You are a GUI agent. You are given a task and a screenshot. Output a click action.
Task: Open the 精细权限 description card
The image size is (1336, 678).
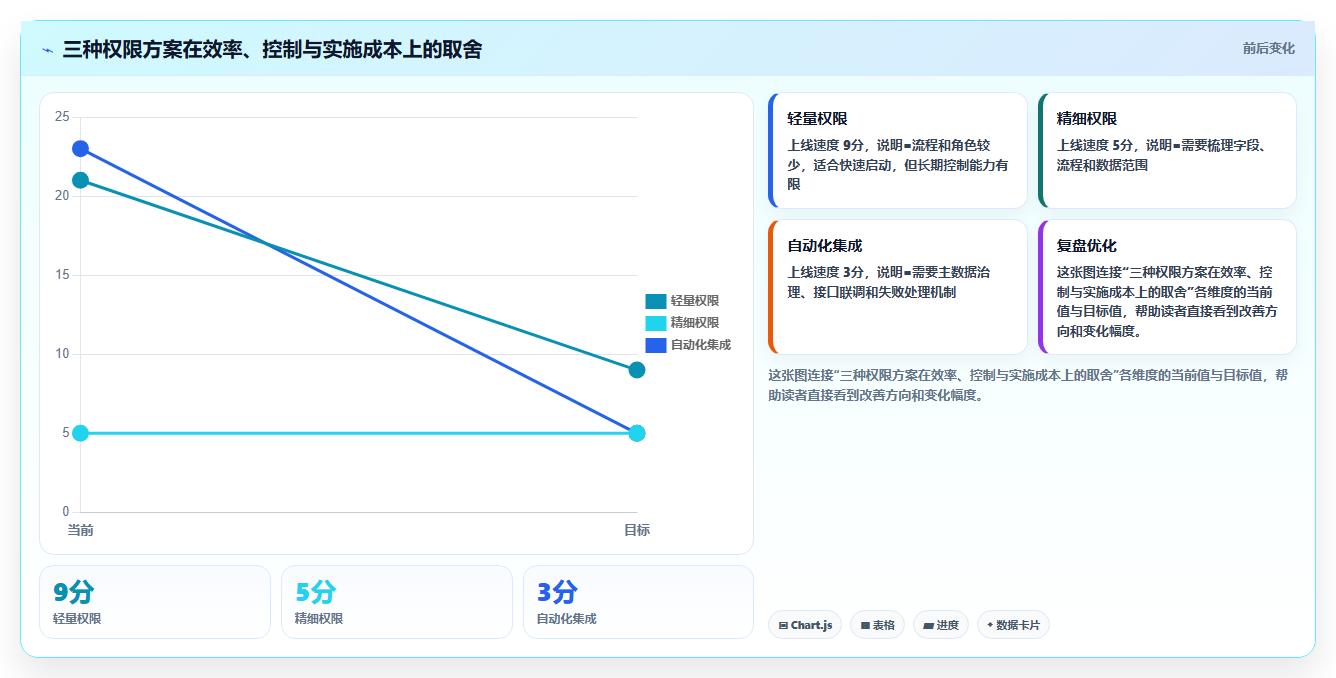pos(1167,150)
